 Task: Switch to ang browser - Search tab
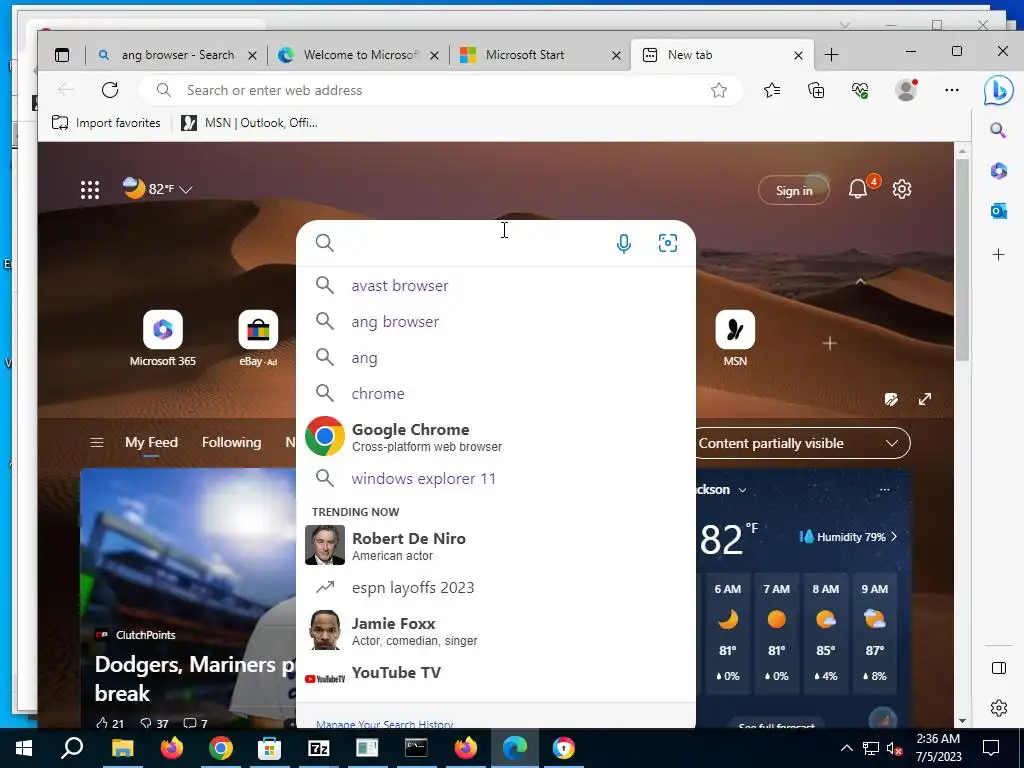click(x=176, y=55)
